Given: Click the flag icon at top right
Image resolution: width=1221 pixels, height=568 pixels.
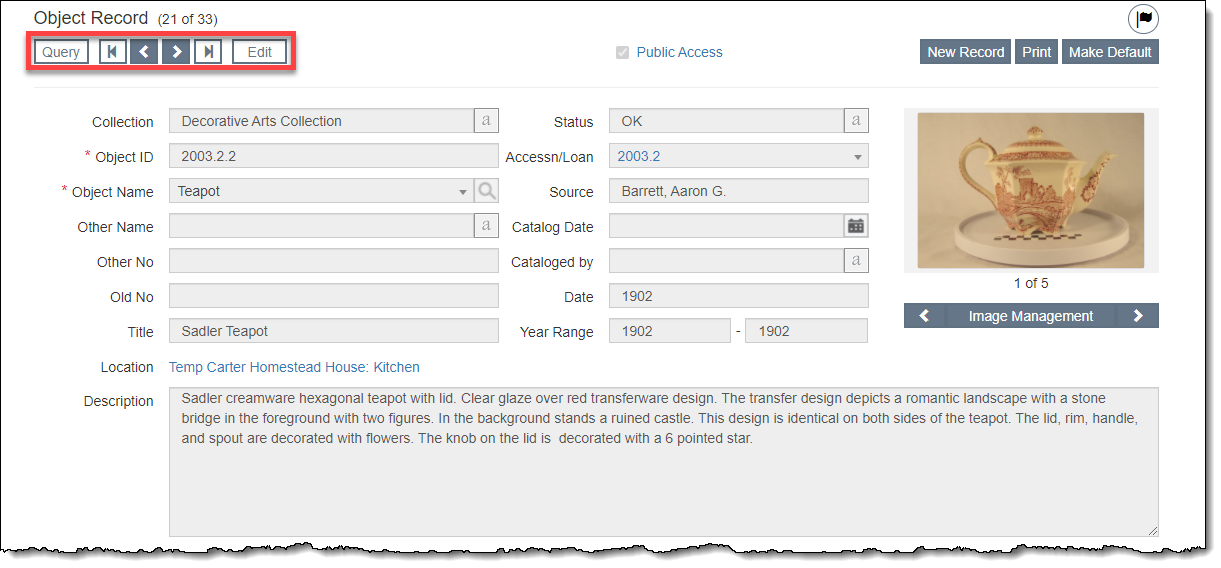Looking at the screenshot, I should 1143,19.
